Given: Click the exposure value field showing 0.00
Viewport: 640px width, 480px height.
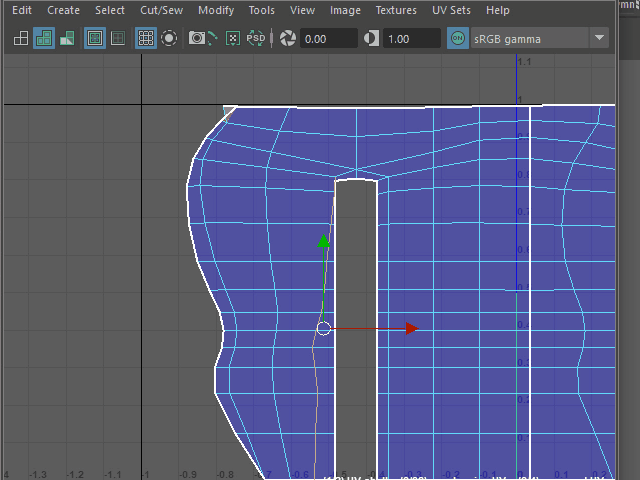Looking at the screenshot, I should pos(328,39).
